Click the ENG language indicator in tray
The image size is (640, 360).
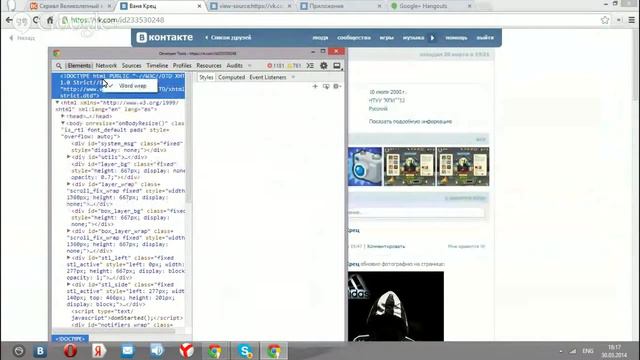[588, 351]
